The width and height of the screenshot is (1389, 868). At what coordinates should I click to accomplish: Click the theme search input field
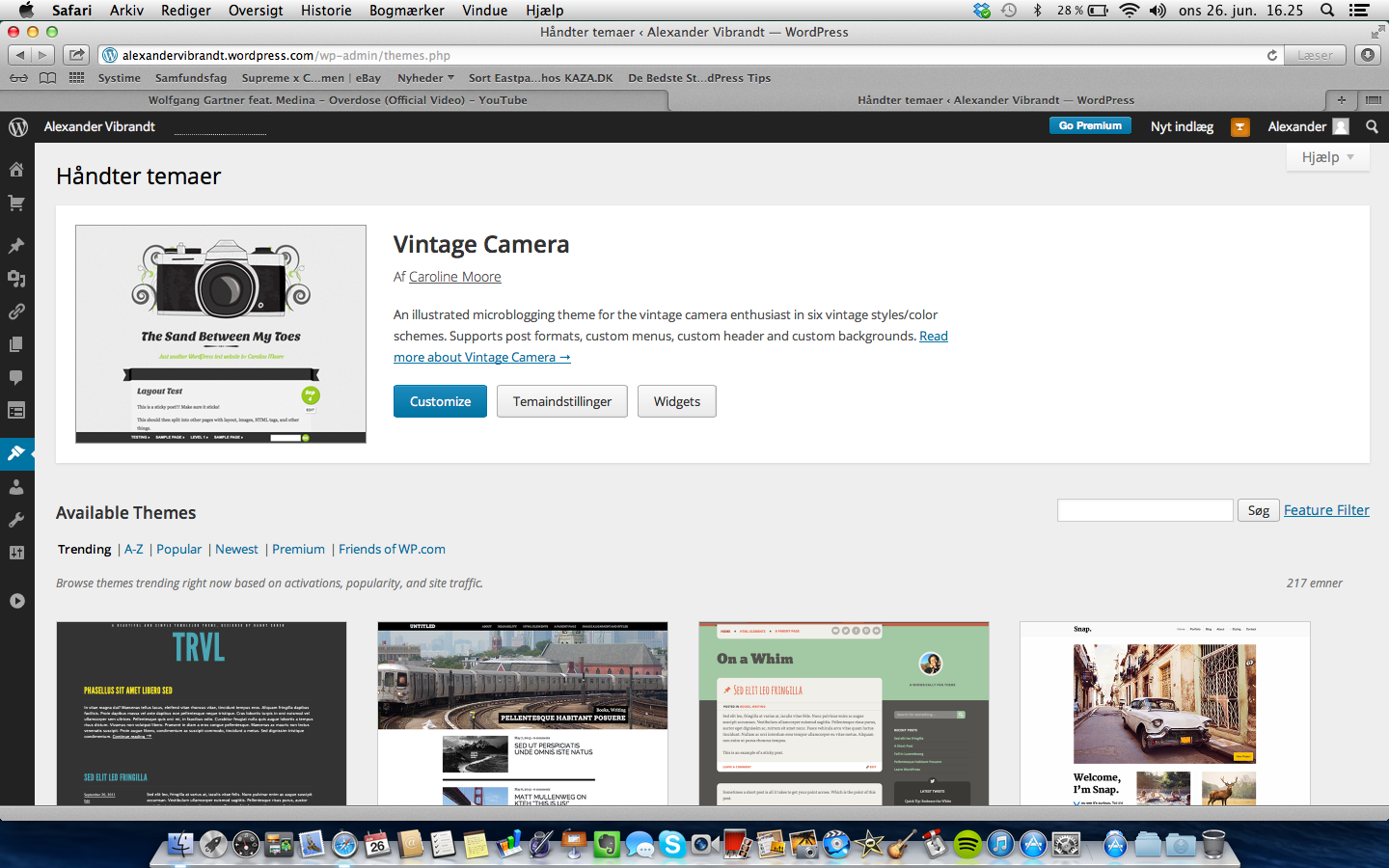1145,510
